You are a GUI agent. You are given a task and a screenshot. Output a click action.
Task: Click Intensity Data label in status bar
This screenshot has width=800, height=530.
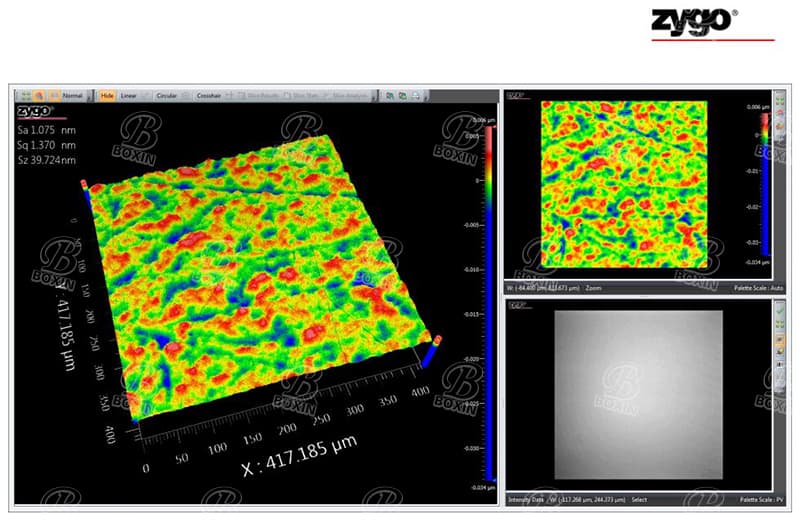(x=527, y=500)
